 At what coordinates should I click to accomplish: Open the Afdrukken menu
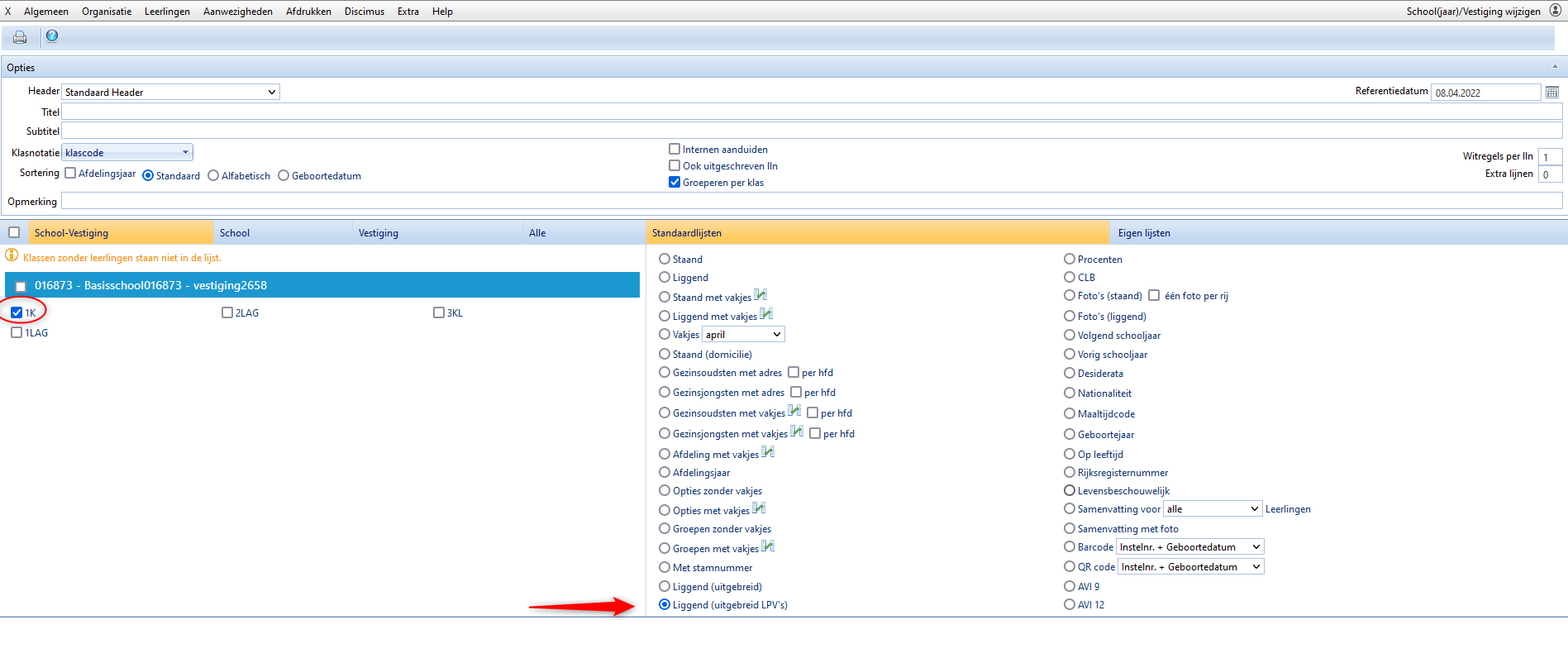coord(308,12)
